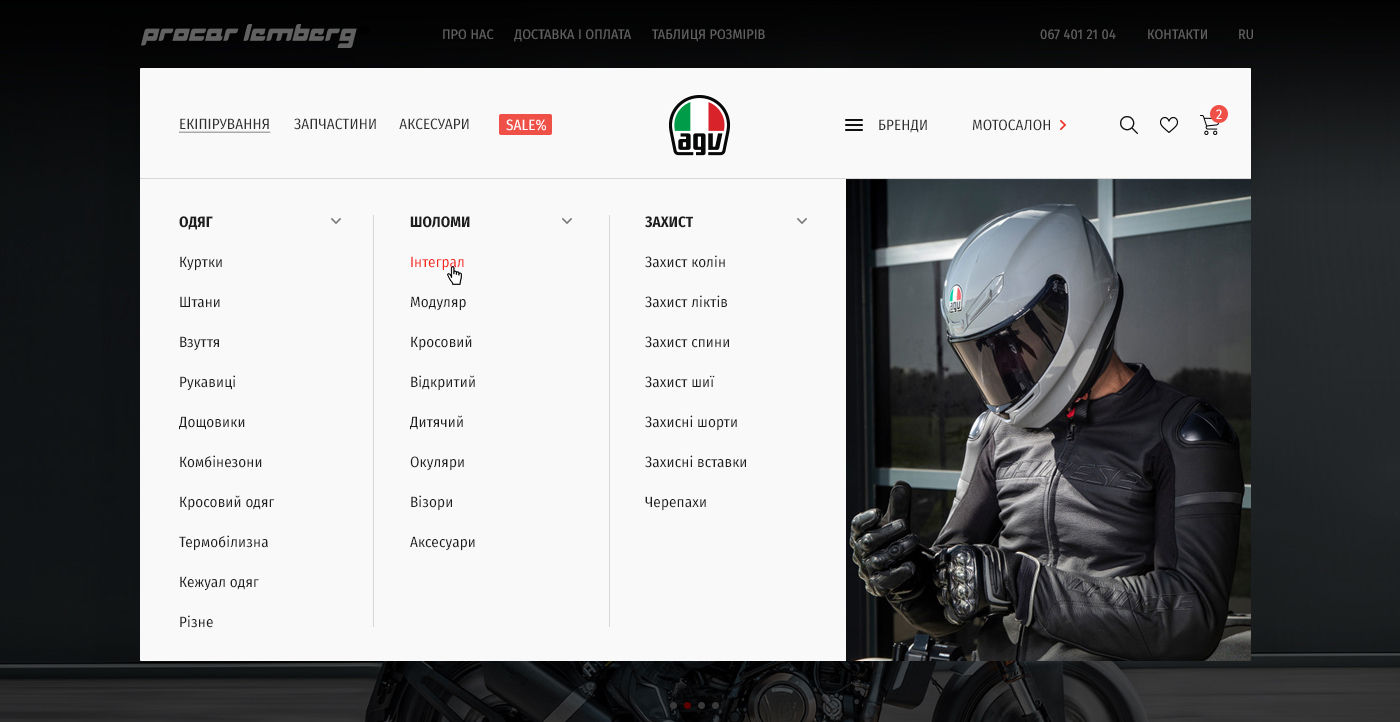
Task: Click the red SALE% badge
Action: tap(525, 125)
